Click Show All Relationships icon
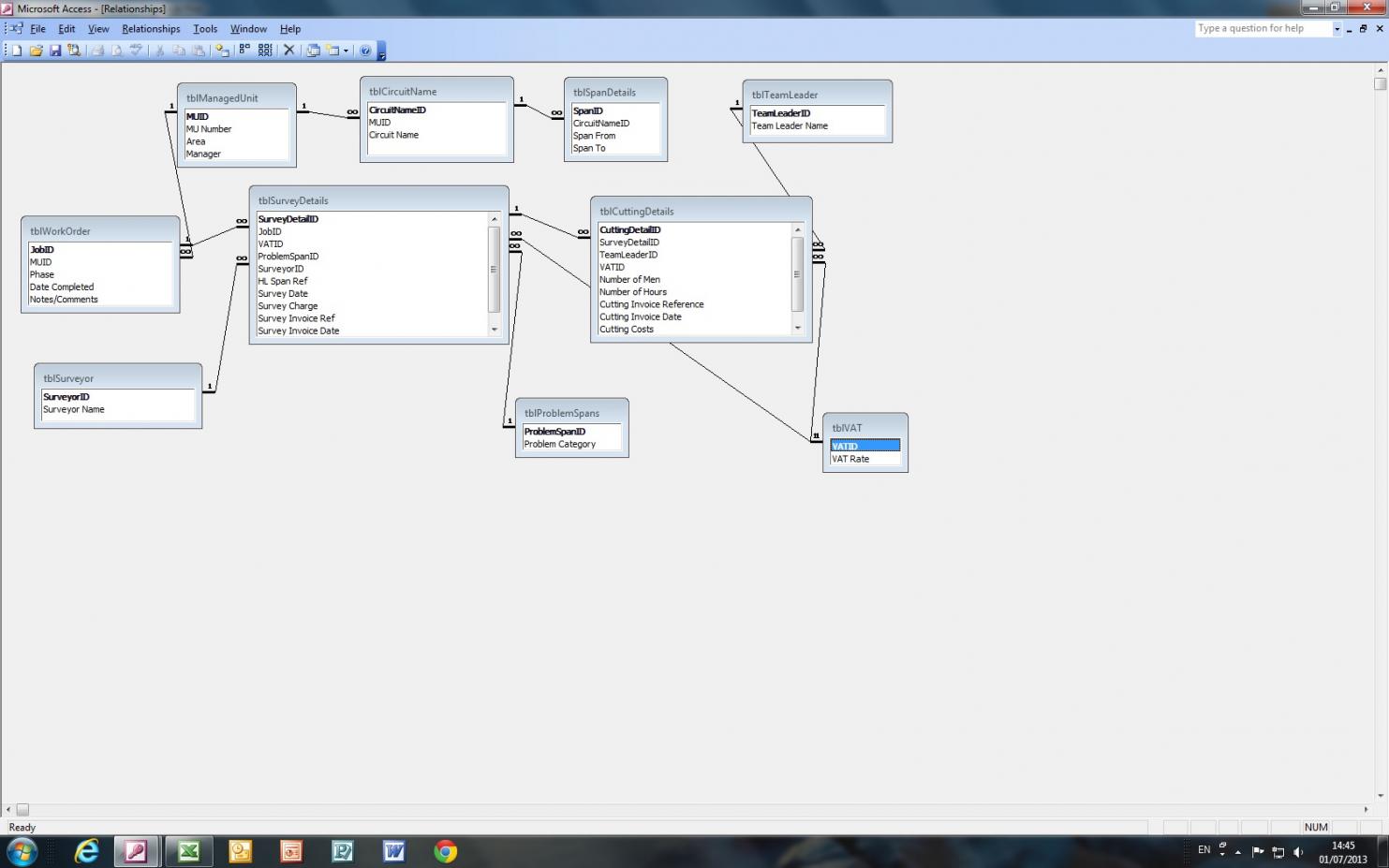Image resolution: width=1389 pixels, height=868 pixels. [265, 51]
